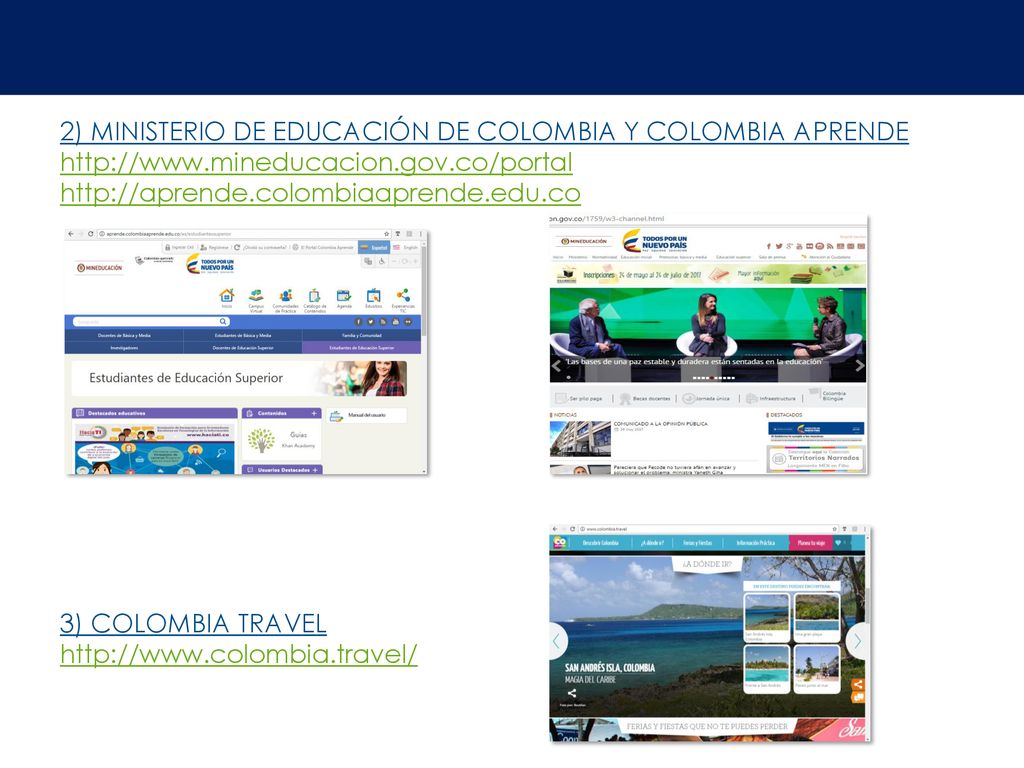Open Colombia Bilingüe shortcut
This screenshot has width=1024, height=768.
[x=827, y=395]
